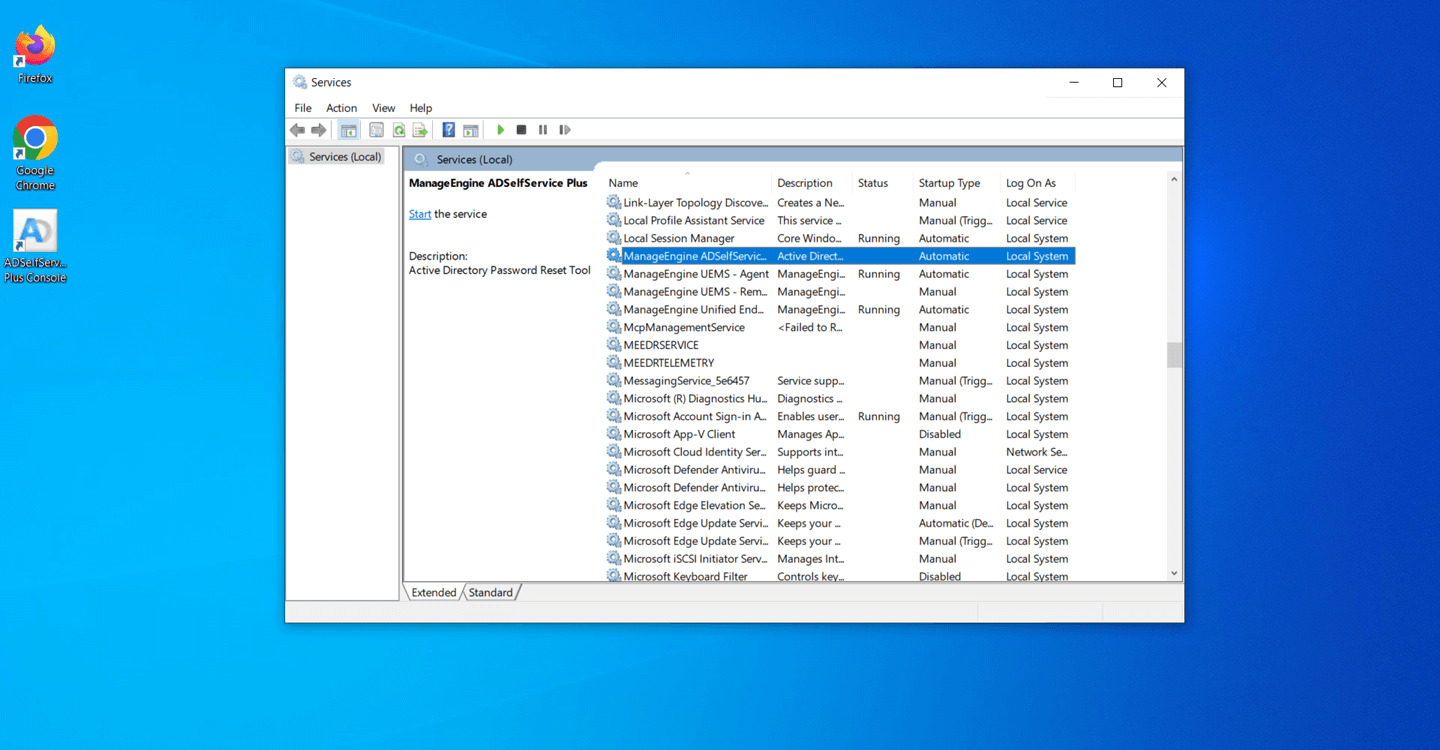
Task: Switch to the Standard tab
Action: click(x=491, y=592)
